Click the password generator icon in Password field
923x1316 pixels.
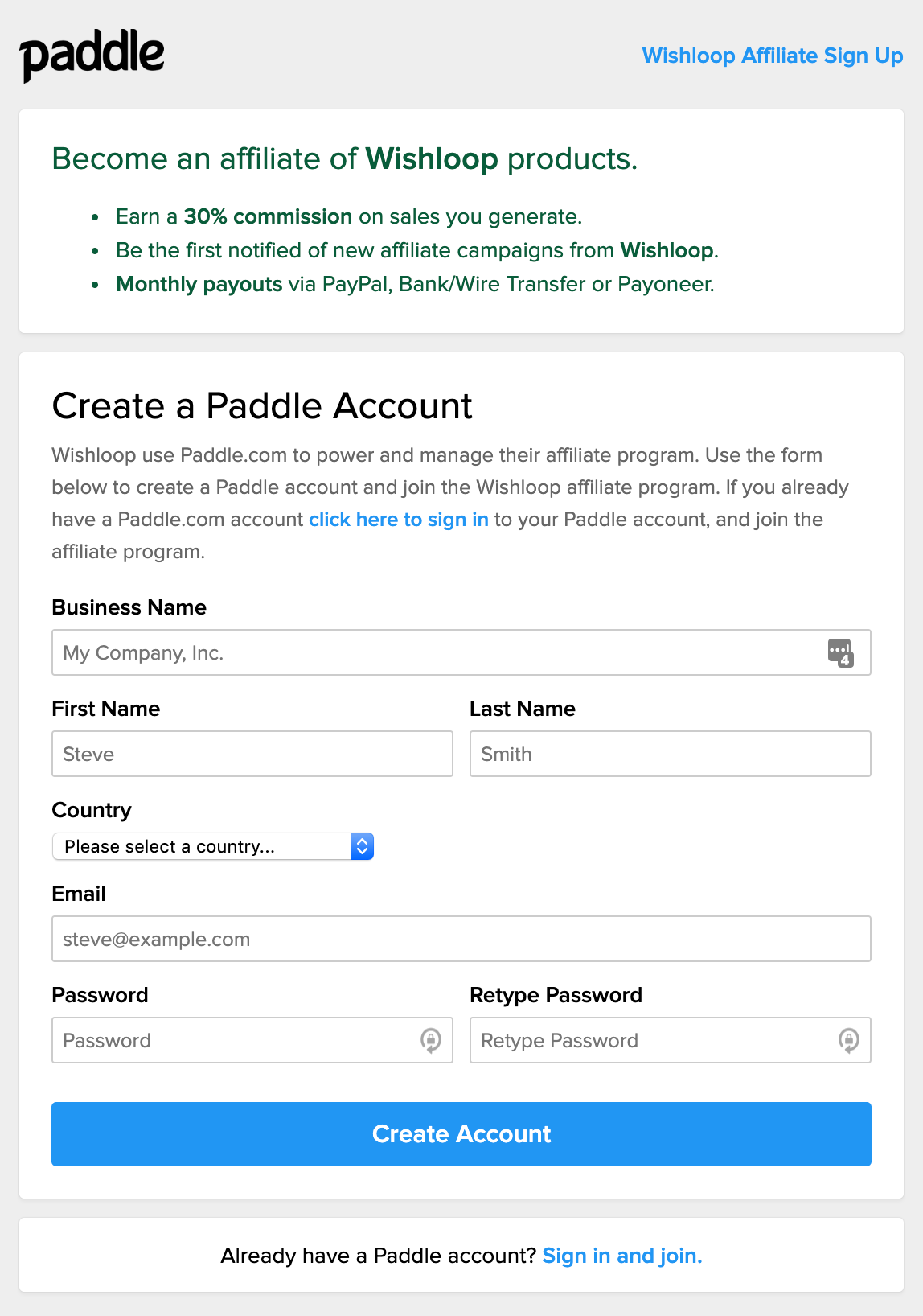(431, 1040)
